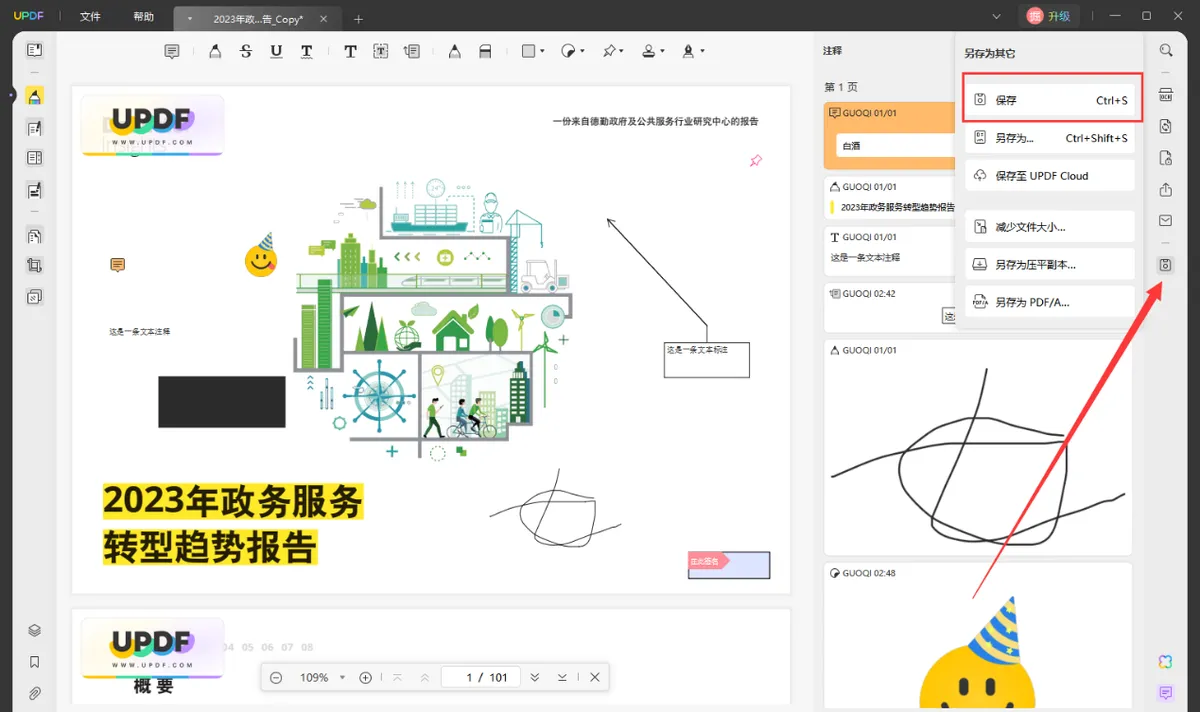Switch to edit PDF mode in left sidebar
The width and height of the screenshot is (1200, 712).
click(34, 128)
